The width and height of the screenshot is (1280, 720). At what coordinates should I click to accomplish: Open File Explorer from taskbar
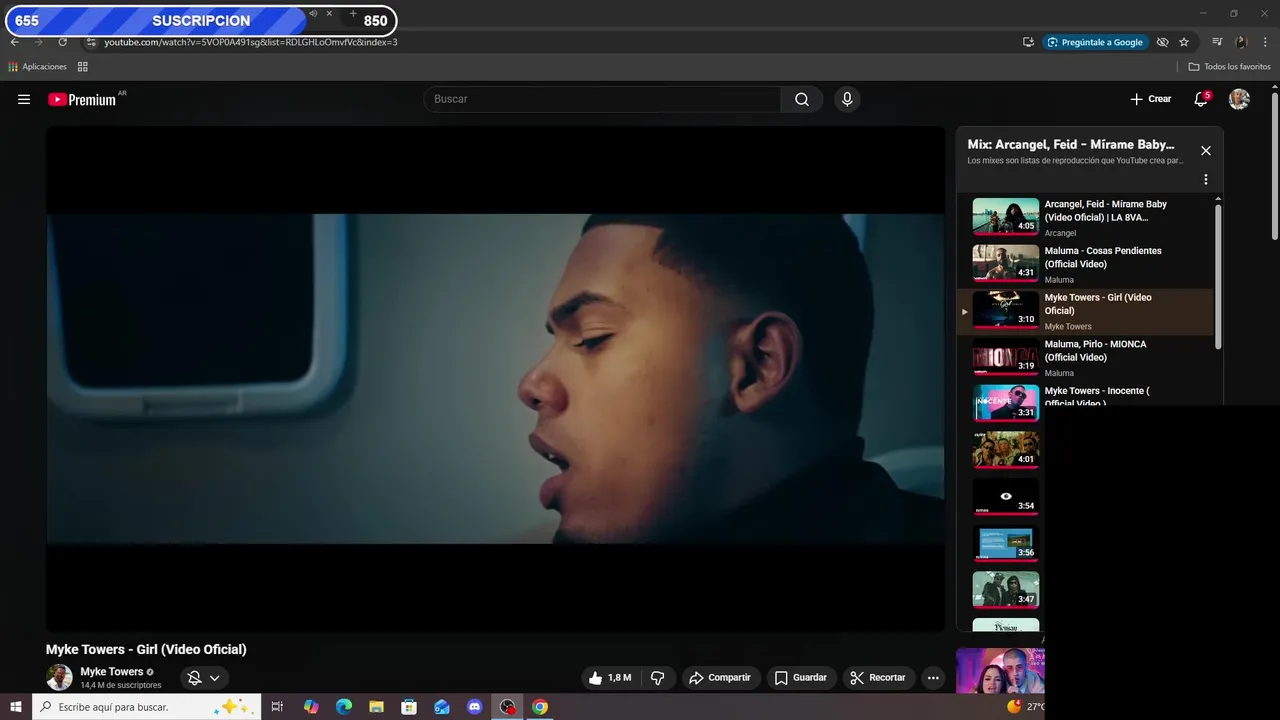376,707
